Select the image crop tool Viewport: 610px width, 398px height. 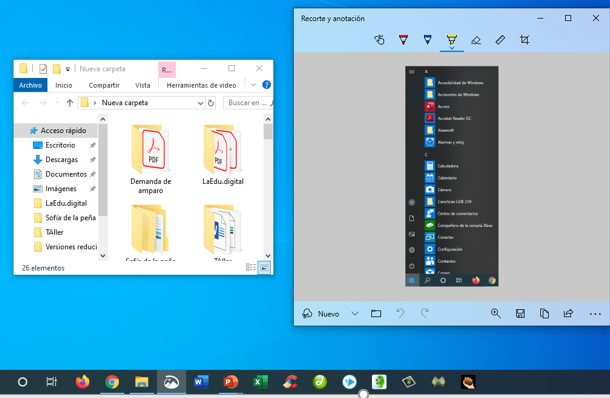click(x=524, y=40)
